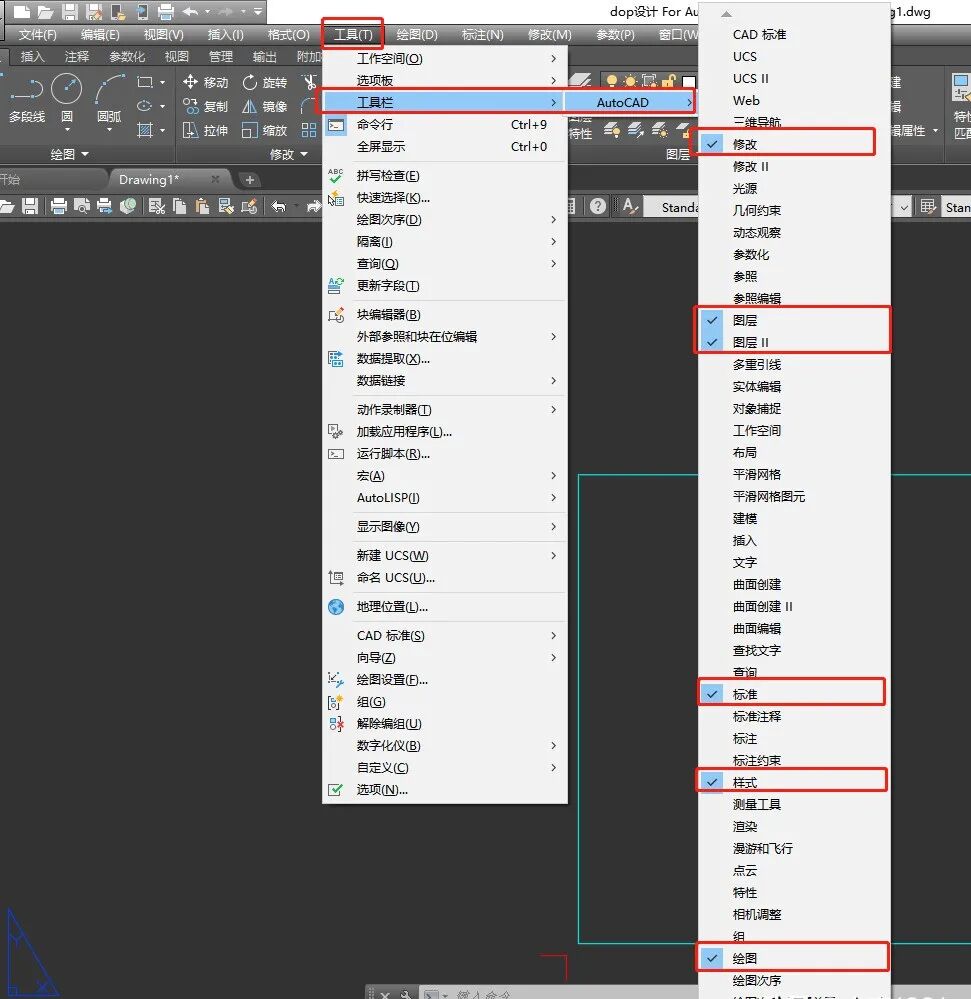This screenshot has height=999, width=971.
Task: Expand the 工作空间(O) submenu
Action: tap(445, 59)
